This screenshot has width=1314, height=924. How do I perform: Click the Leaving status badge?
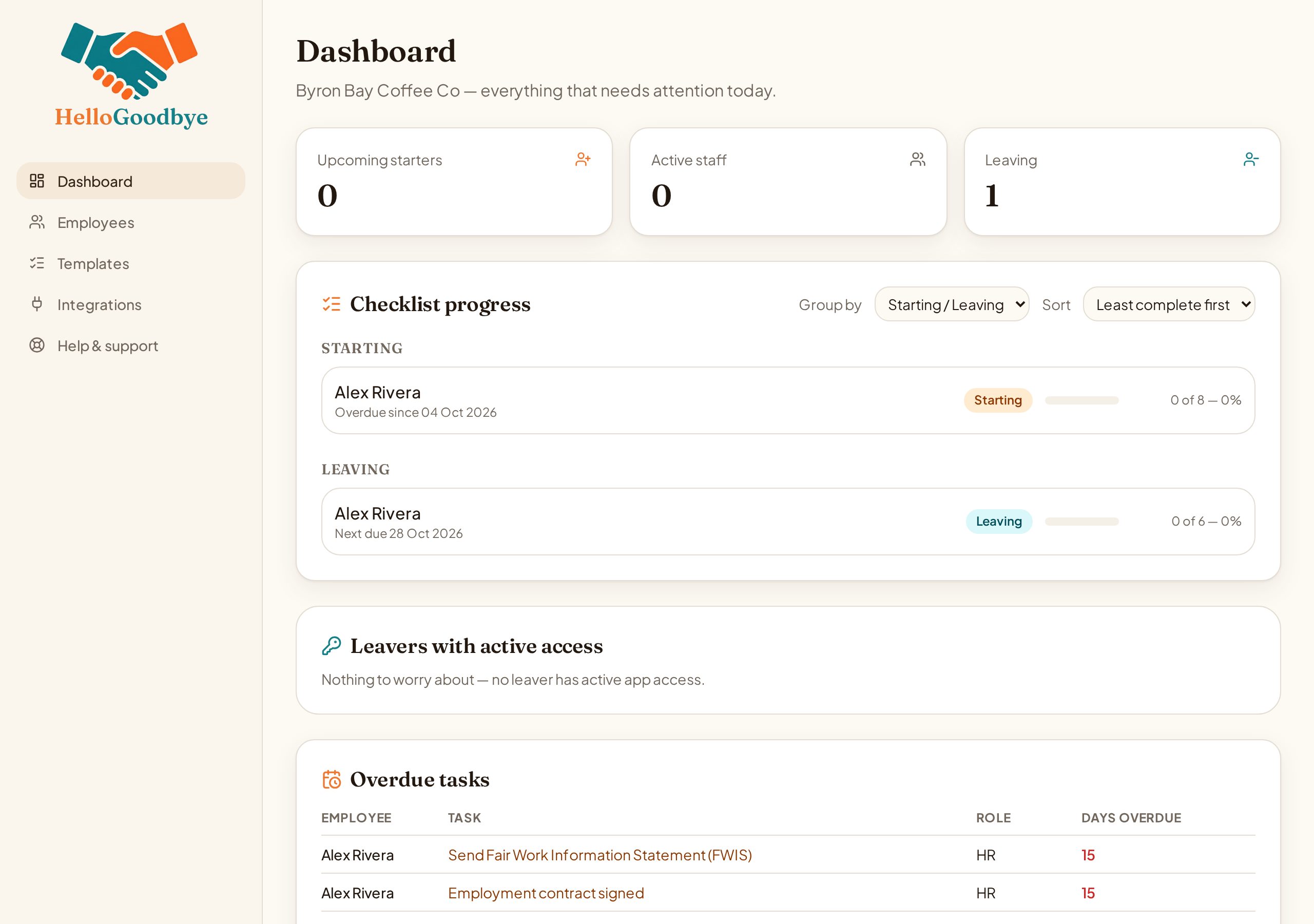(x=999, y=522)
